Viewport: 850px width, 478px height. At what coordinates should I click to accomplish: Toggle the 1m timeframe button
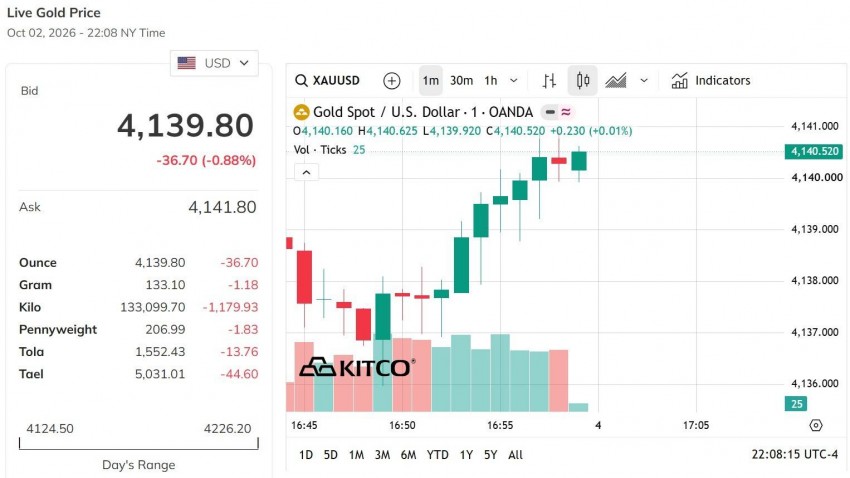pos(431,81)
